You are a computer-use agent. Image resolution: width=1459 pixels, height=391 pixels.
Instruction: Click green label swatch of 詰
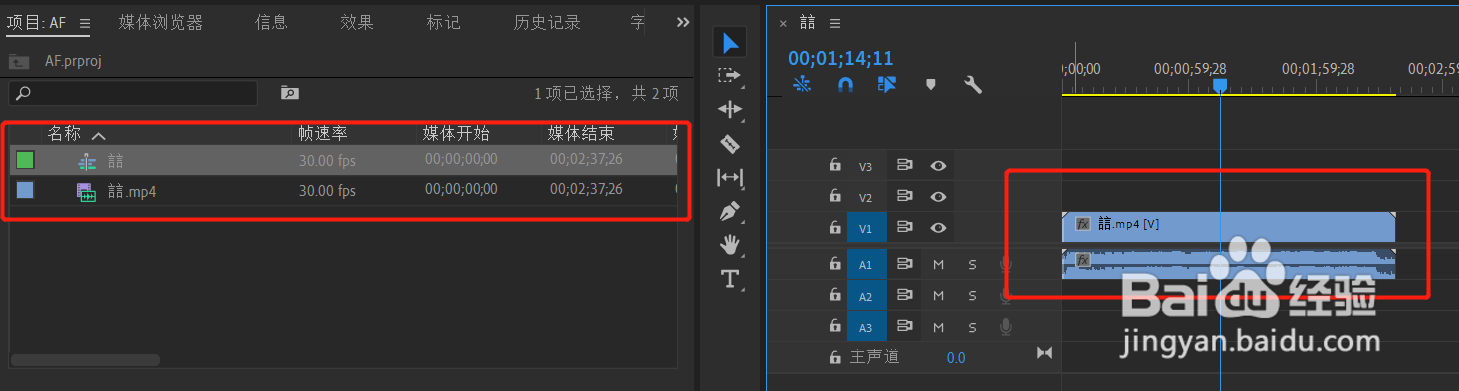[25, 159]
